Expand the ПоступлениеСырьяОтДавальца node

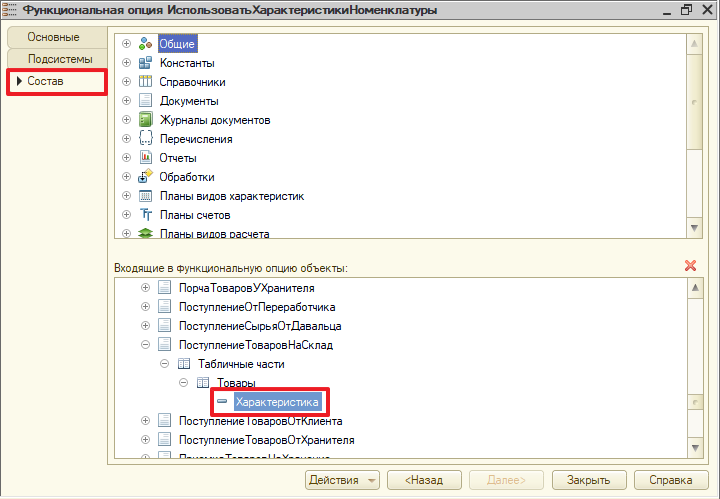(146, 325)
